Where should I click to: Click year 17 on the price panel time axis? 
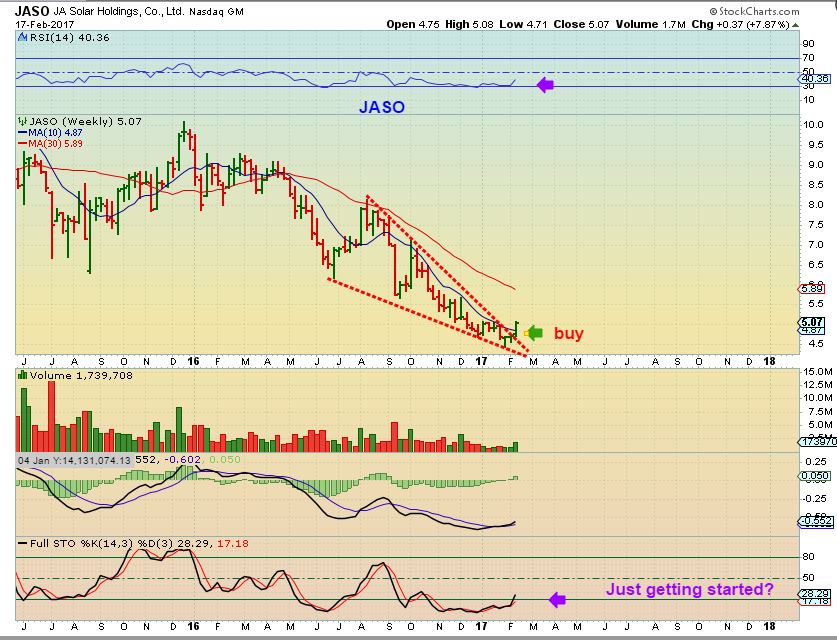(481, 361)
